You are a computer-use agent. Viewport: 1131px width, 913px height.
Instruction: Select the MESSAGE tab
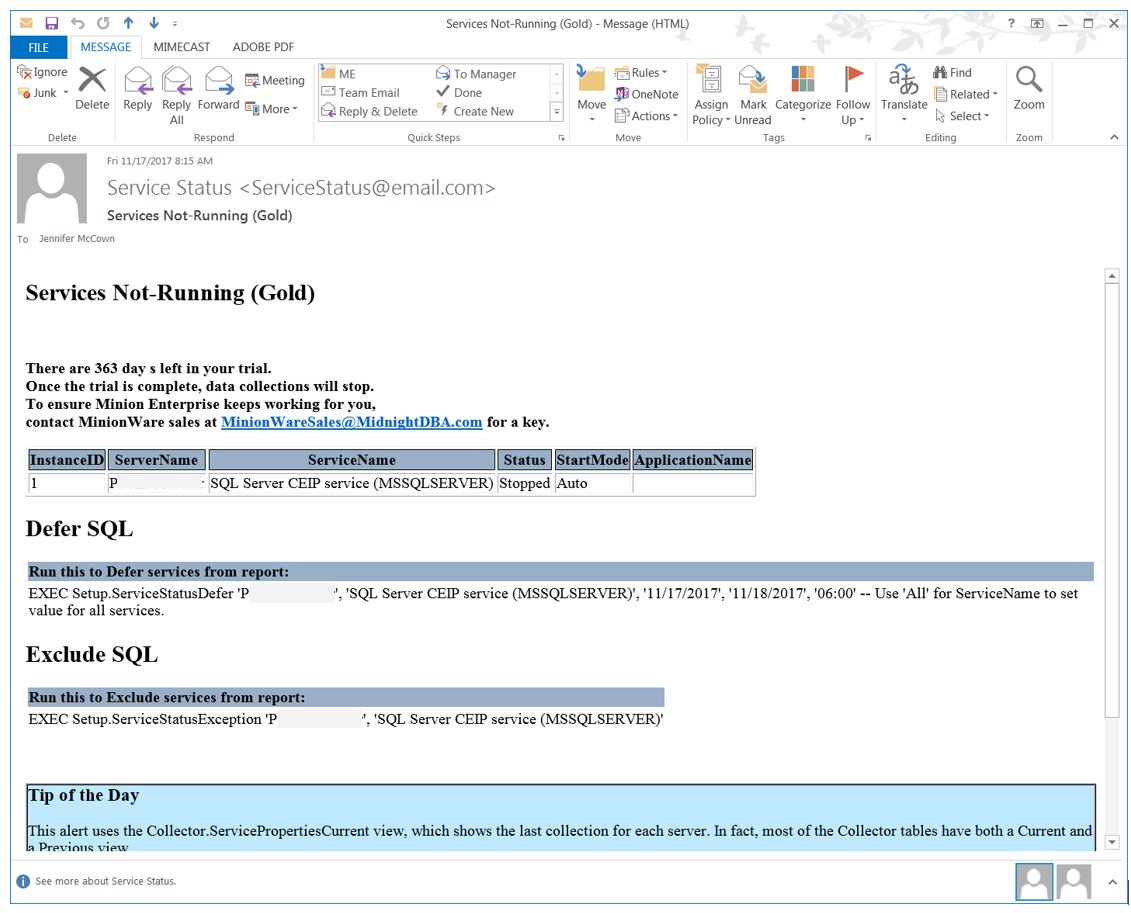pos(105,47)
